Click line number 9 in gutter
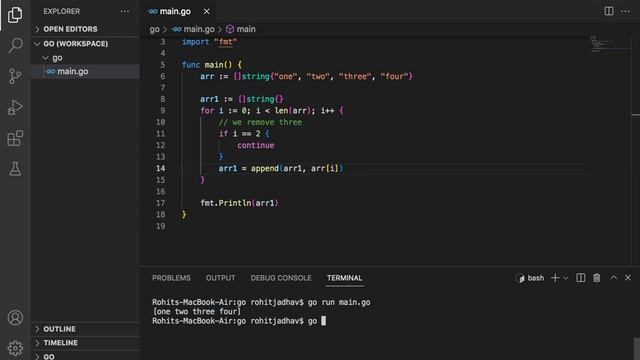 click(x=163, y=111)
